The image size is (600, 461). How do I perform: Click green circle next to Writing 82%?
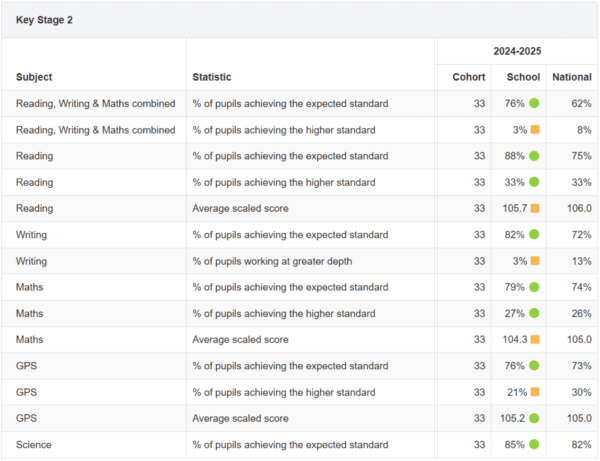[x=535, y=235]
